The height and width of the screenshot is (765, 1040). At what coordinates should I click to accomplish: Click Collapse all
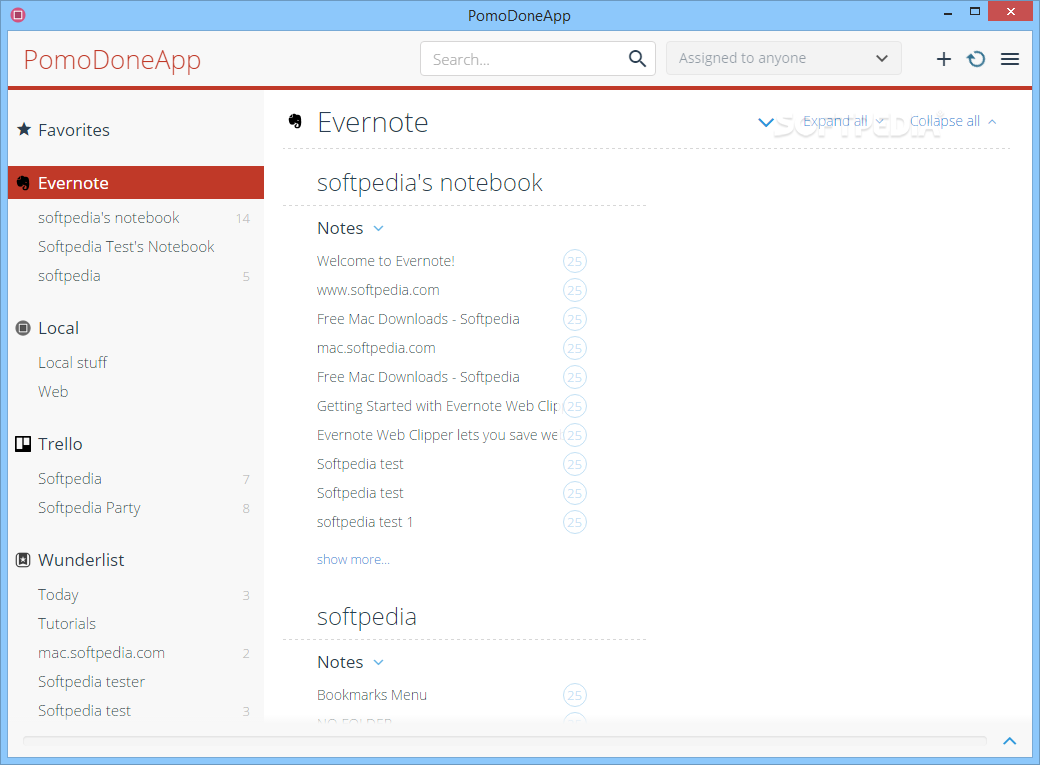(944, 121)
